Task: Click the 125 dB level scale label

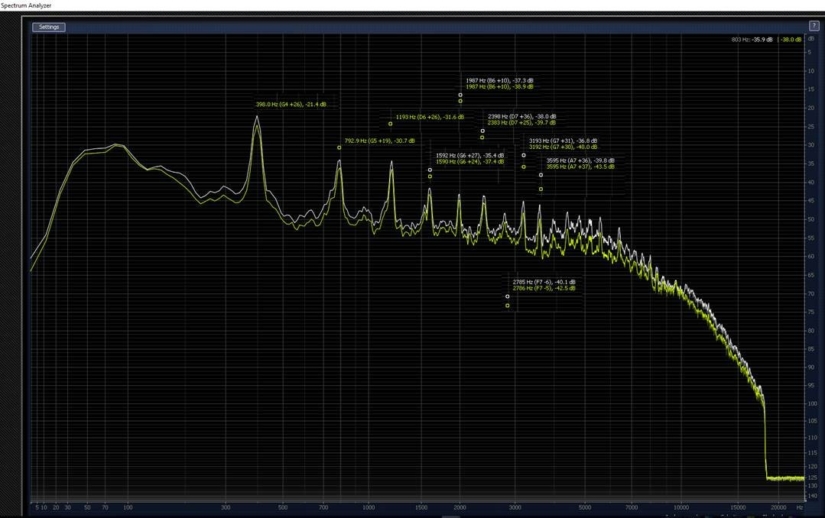Action: click(812, 478)
